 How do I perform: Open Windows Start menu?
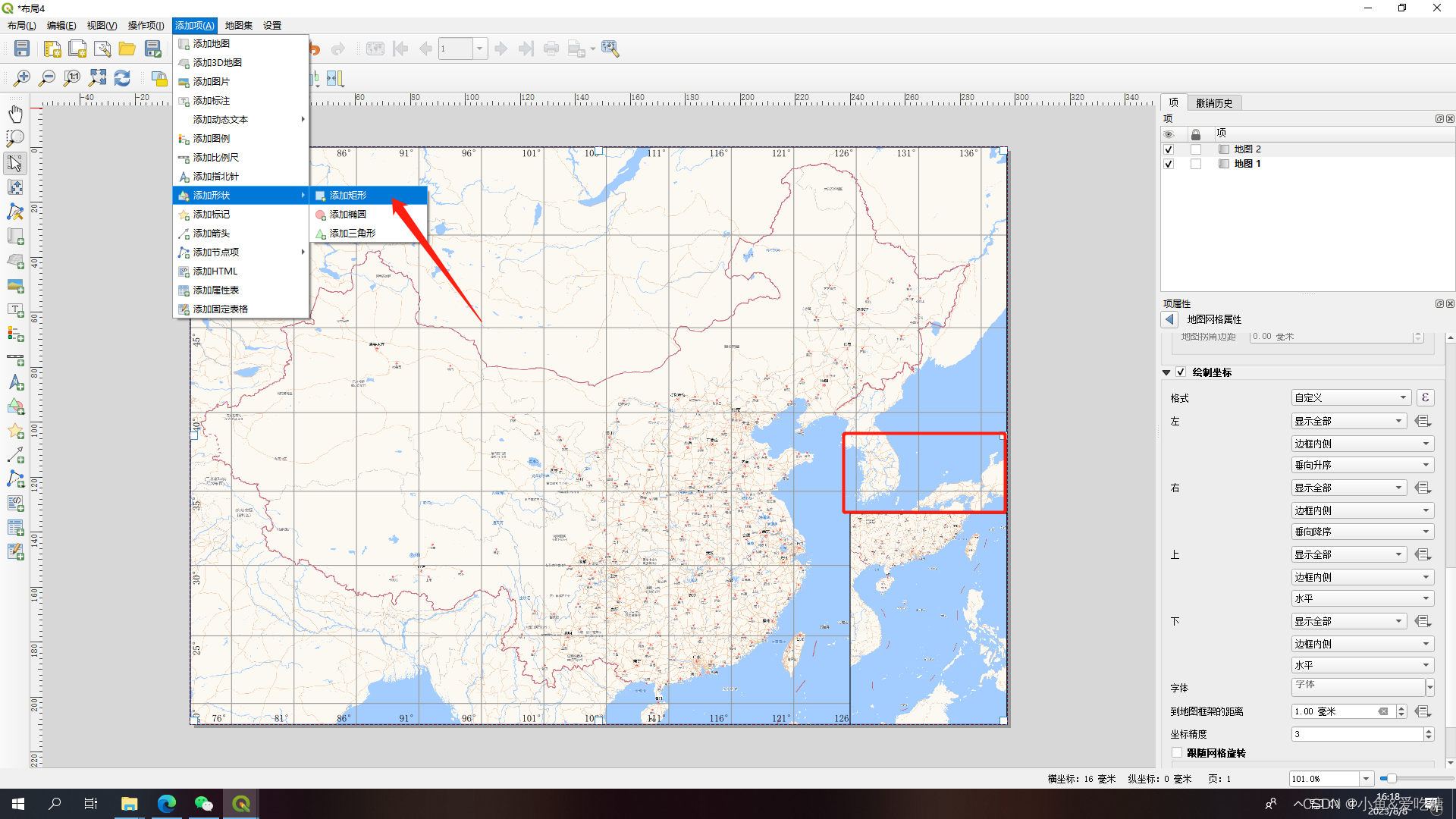[18, 804]
